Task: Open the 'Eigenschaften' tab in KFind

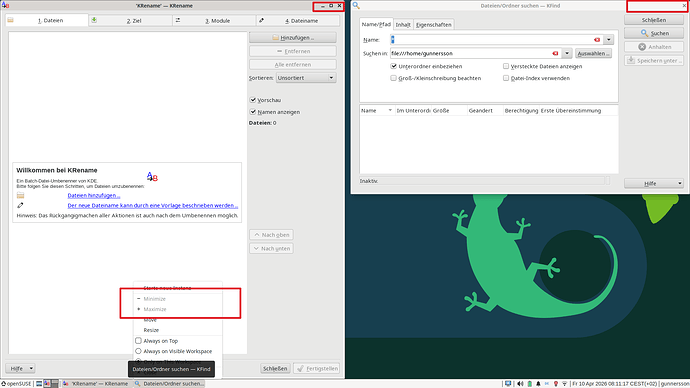Action: point(434,25)
